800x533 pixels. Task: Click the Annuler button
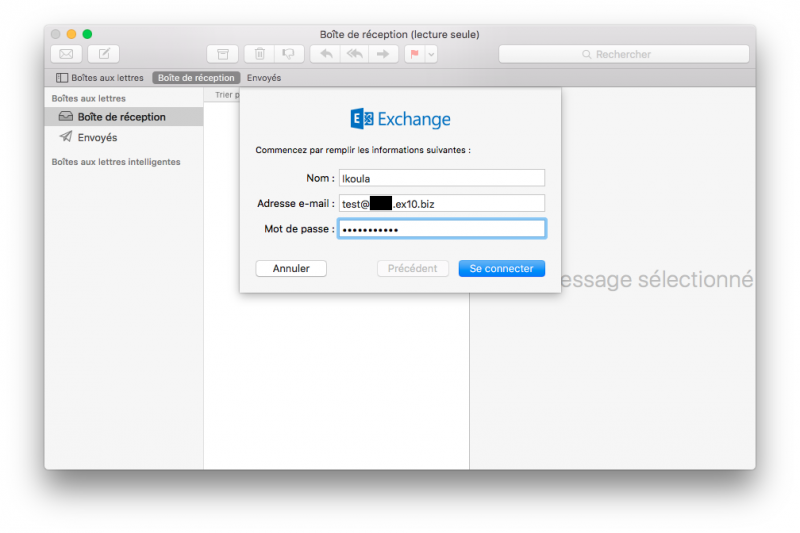click(x=291, y=268)
